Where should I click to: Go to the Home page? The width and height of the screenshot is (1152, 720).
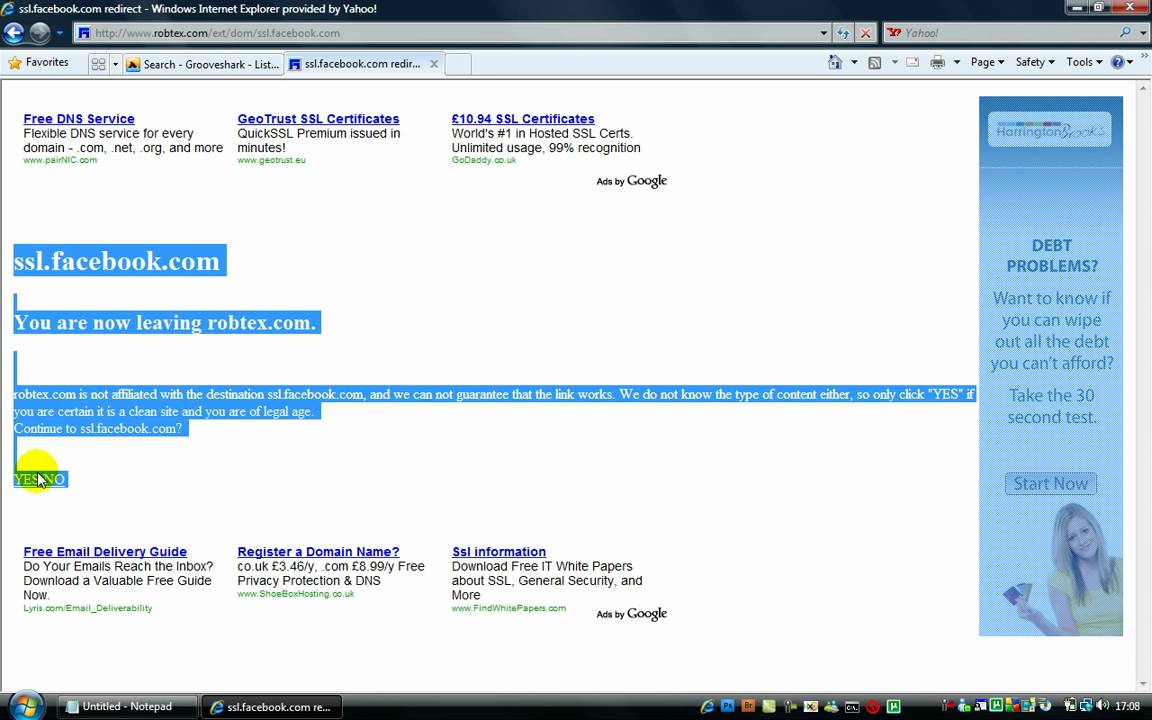point(835,62)
